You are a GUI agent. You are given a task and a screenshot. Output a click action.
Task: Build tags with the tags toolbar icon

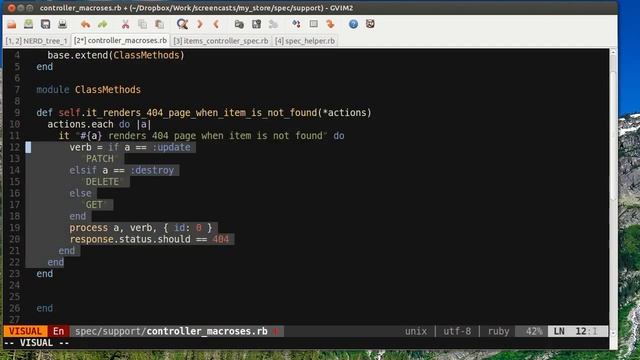point(313,24)
